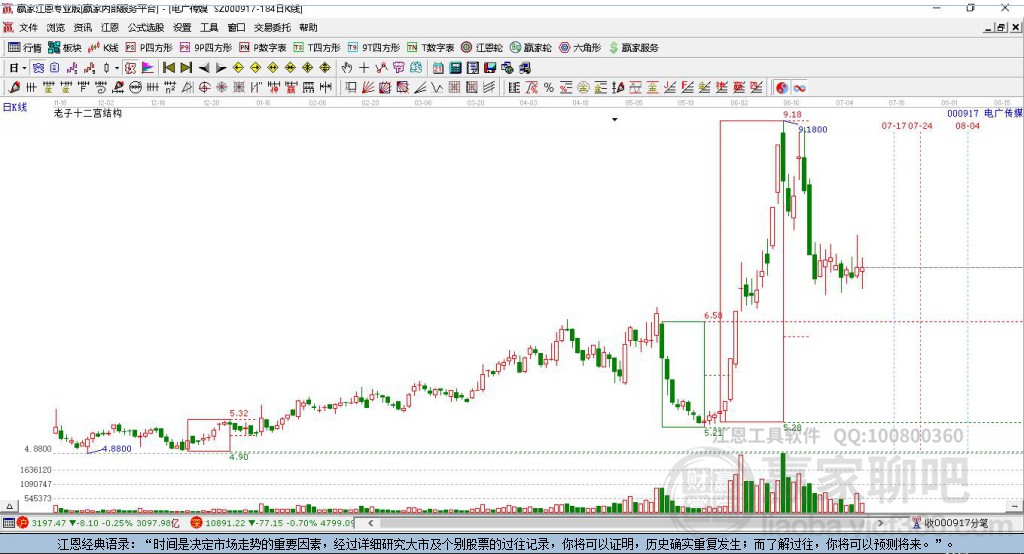Click the 赢家服务 service button
Screen dimensions: 1024x554
click(633, 48)
